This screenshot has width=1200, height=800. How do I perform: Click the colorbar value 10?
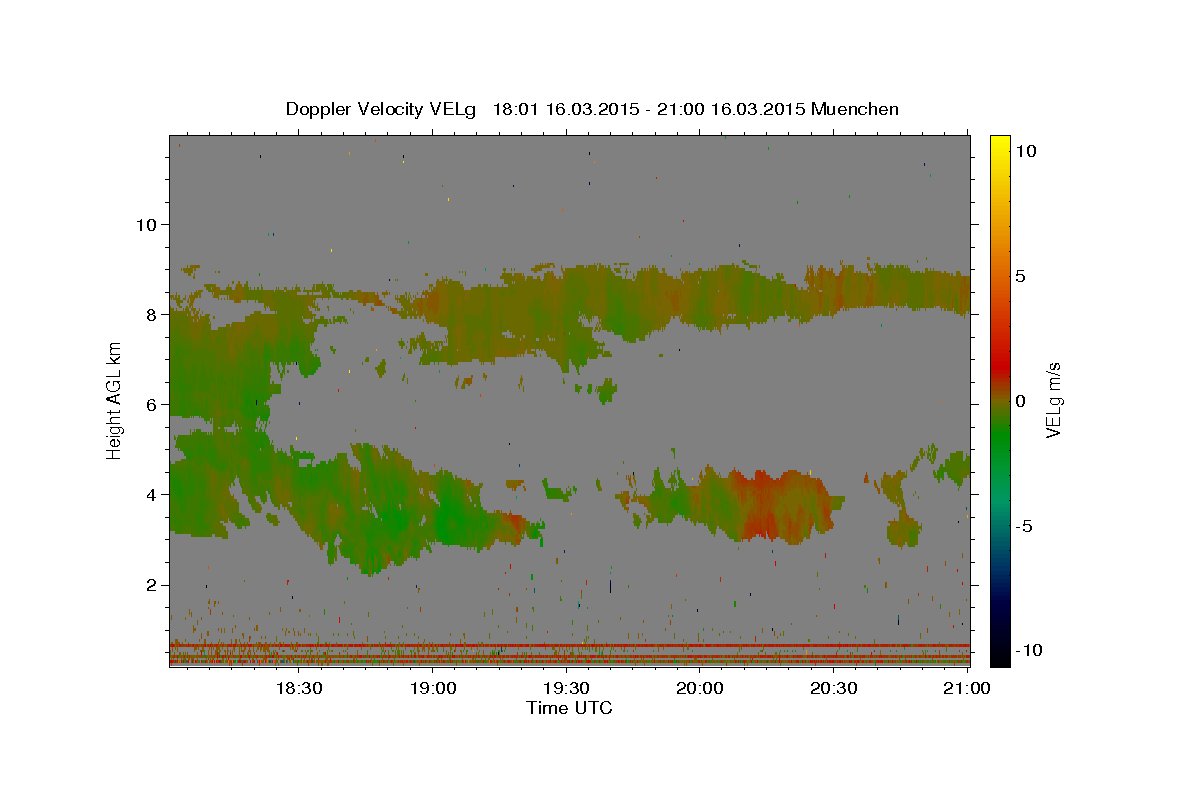(1025, 150)
